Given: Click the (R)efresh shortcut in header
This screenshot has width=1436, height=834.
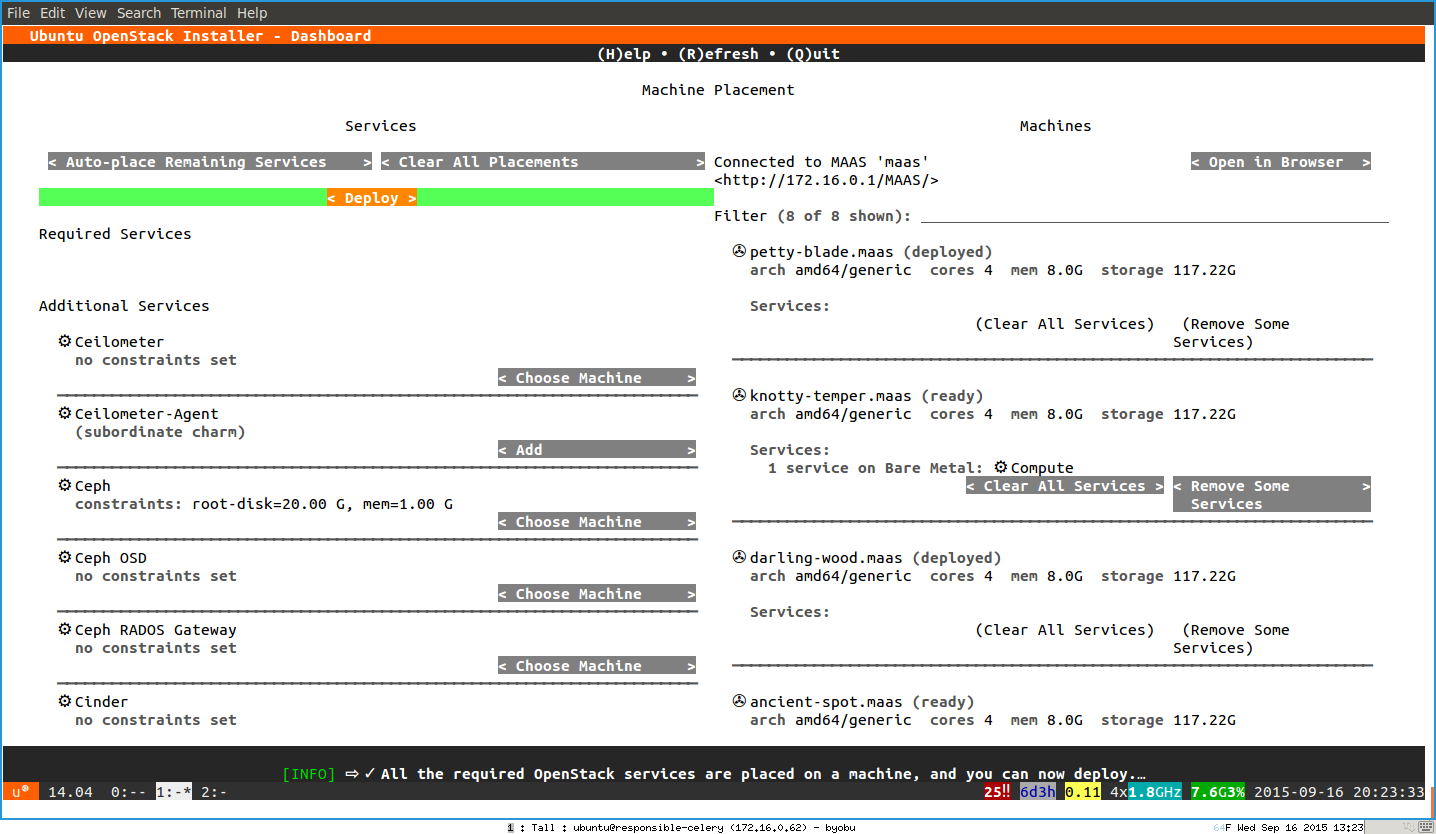Looking at the screenshot, I should 718,54.
